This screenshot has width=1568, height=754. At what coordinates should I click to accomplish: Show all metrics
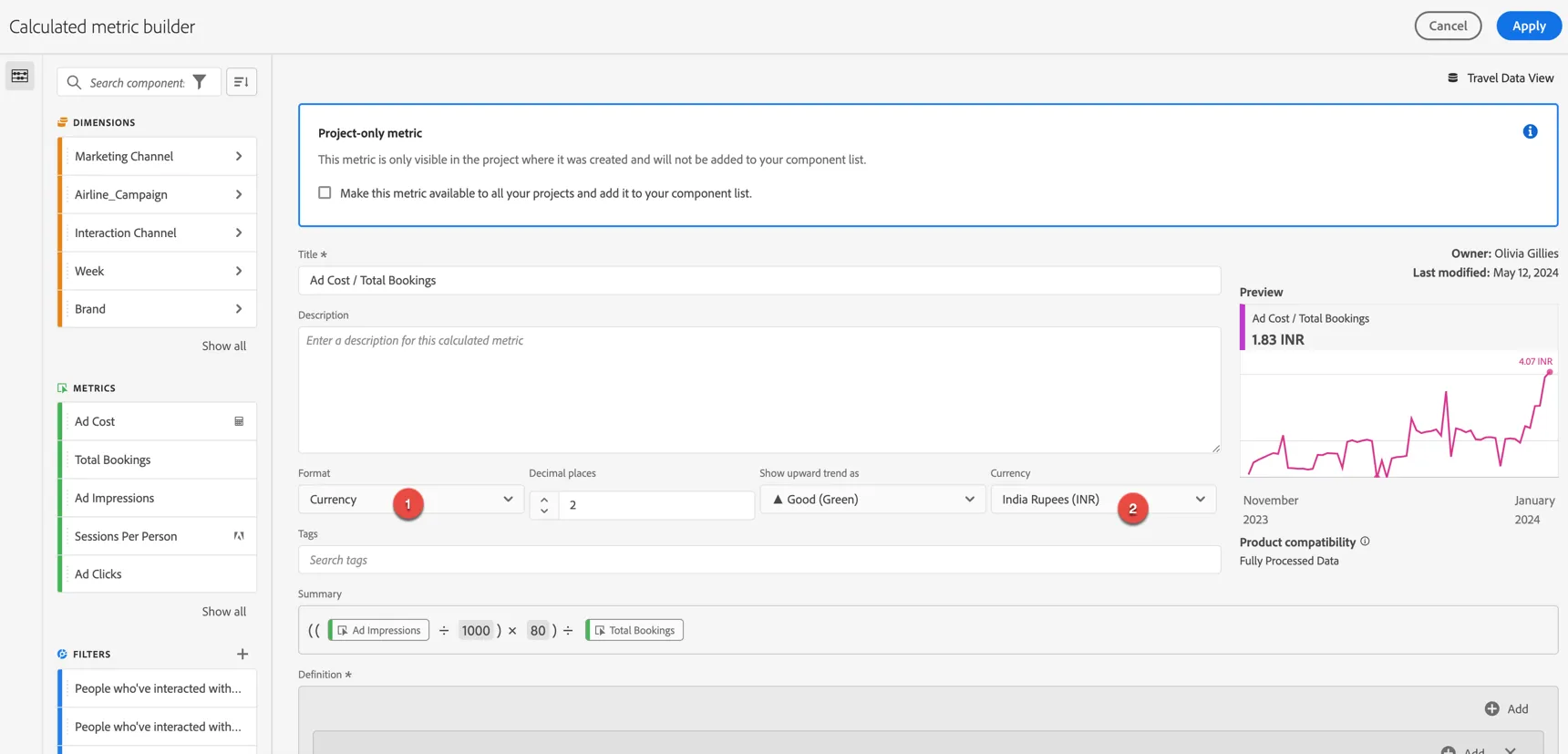pos(224,611)
